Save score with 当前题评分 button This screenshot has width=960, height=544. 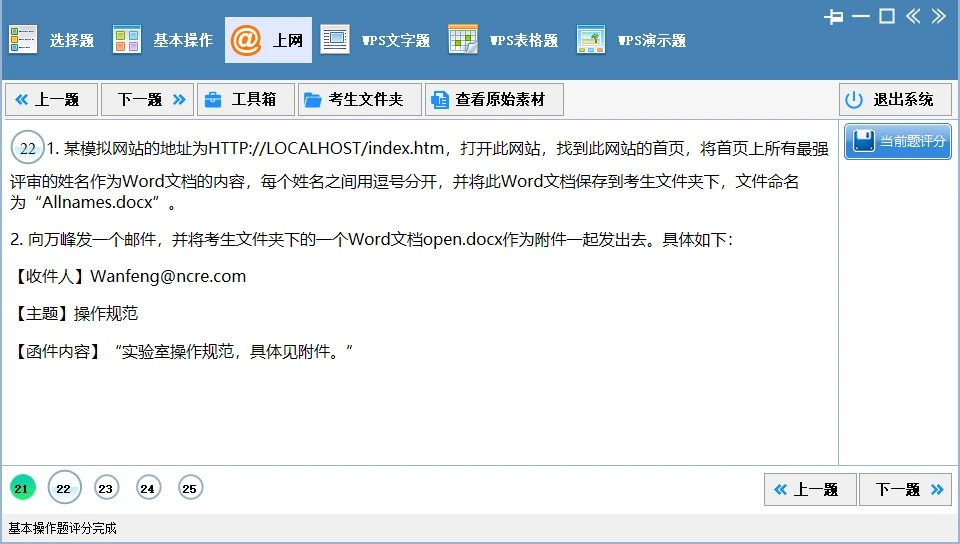[897, 142]
